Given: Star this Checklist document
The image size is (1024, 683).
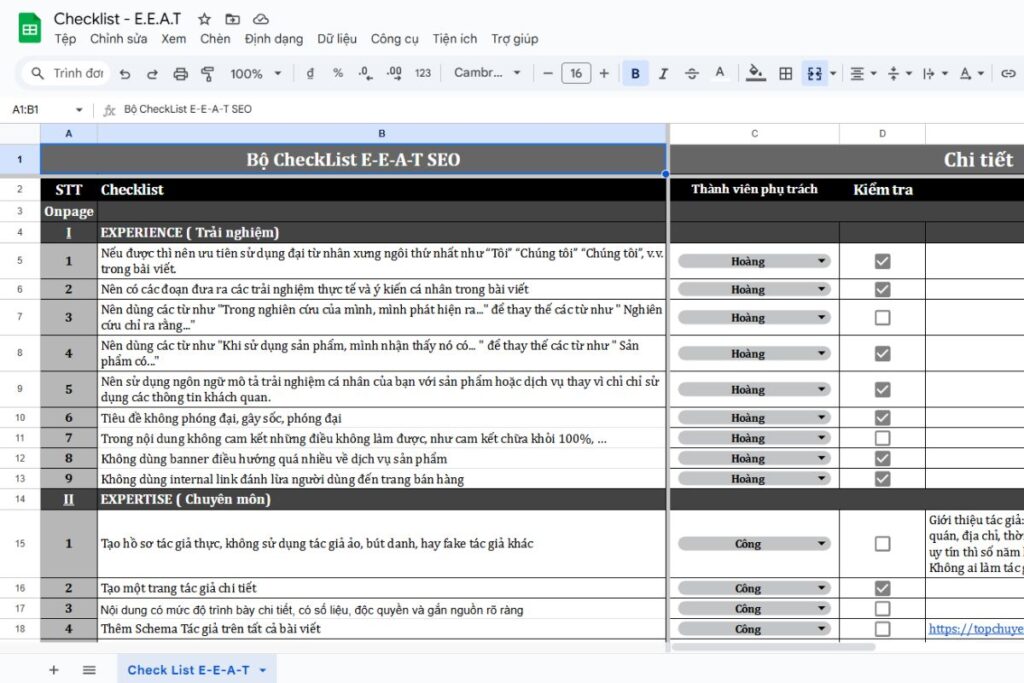Looking at the screenshot, I should (x=204, y=19).
